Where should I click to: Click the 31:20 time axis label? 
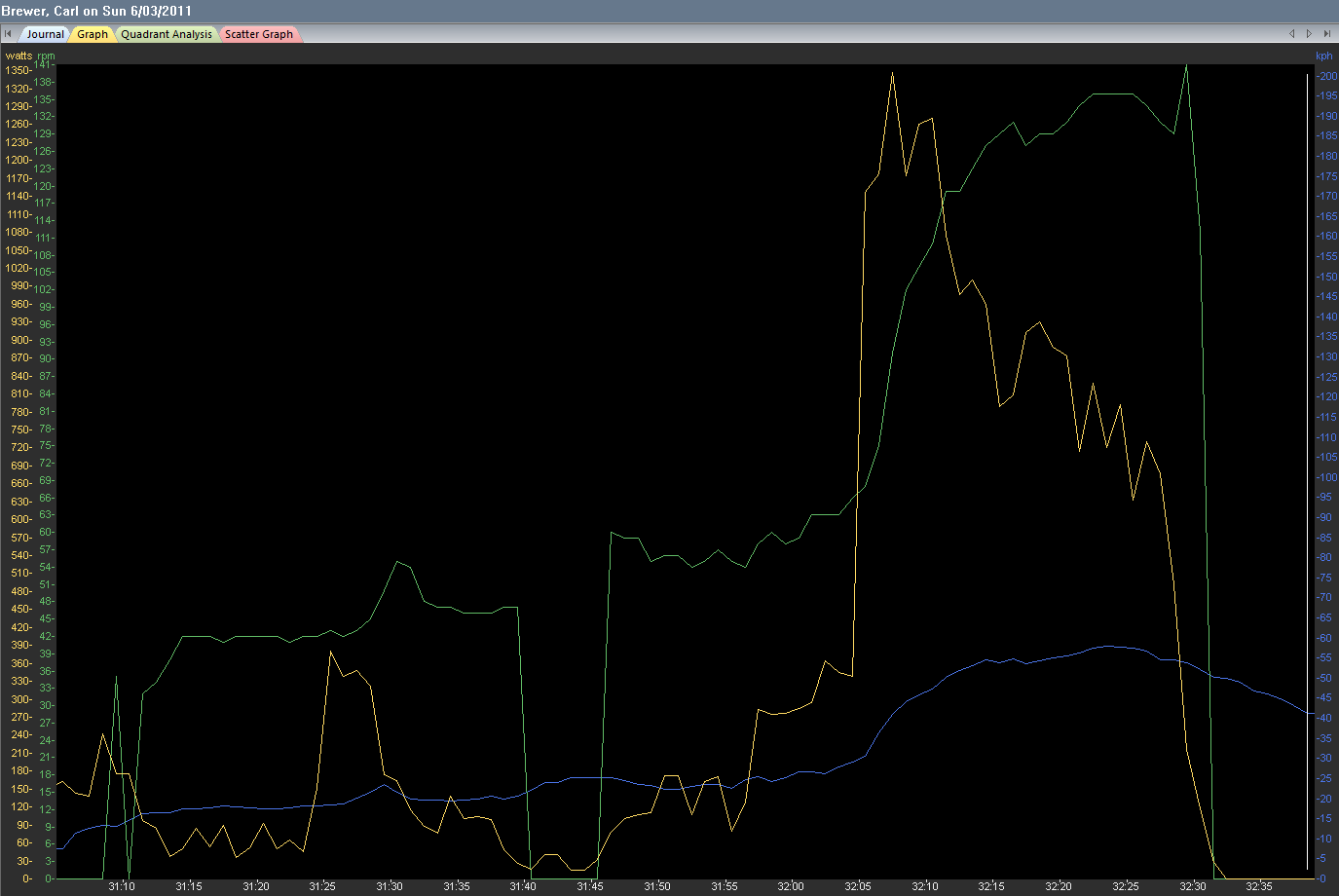256,886
